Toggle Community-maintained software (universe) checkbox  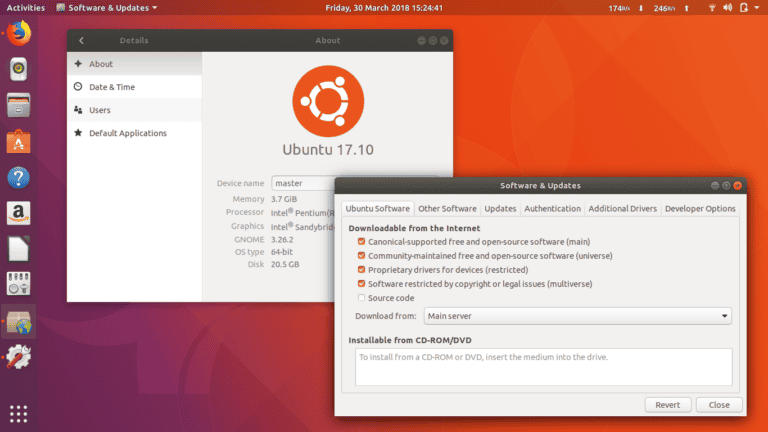click(x=361, y=256)
